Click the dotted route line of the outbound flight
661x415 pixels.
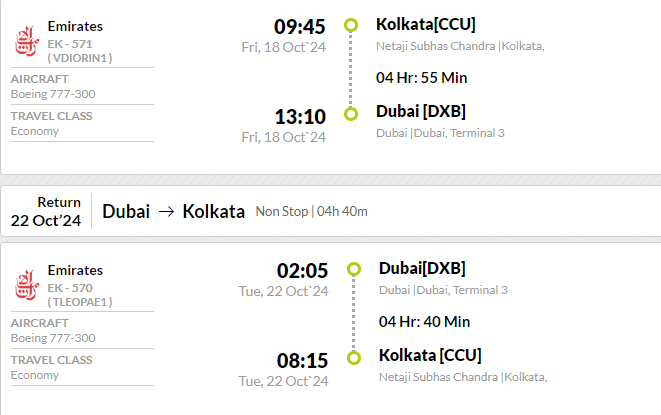(x=351, y=70)
